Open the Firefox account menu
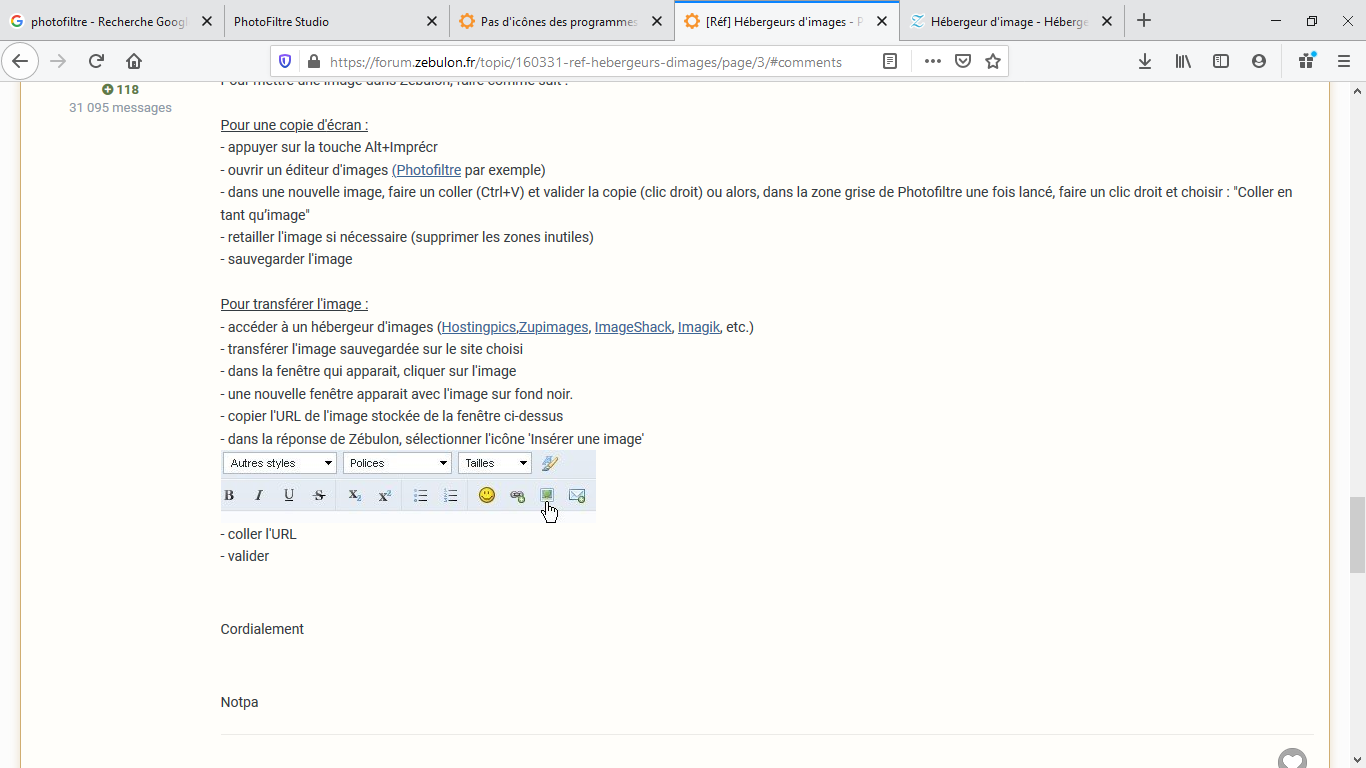 click(1259, 61)
